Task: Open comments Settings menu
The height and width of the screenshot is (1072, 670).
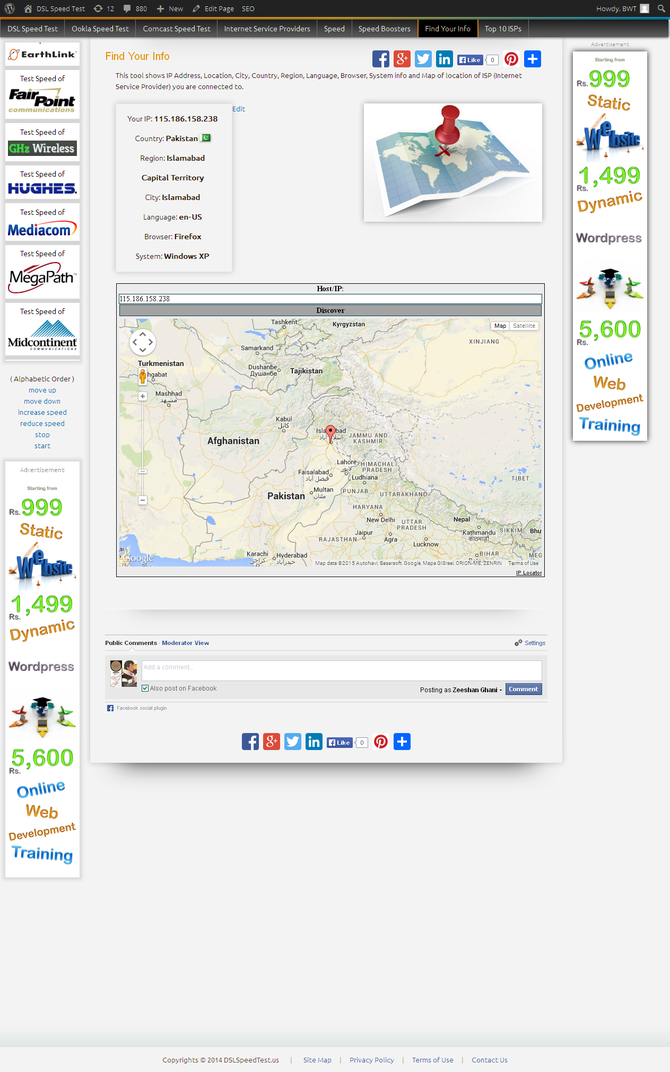Action: tap(531, 643)
